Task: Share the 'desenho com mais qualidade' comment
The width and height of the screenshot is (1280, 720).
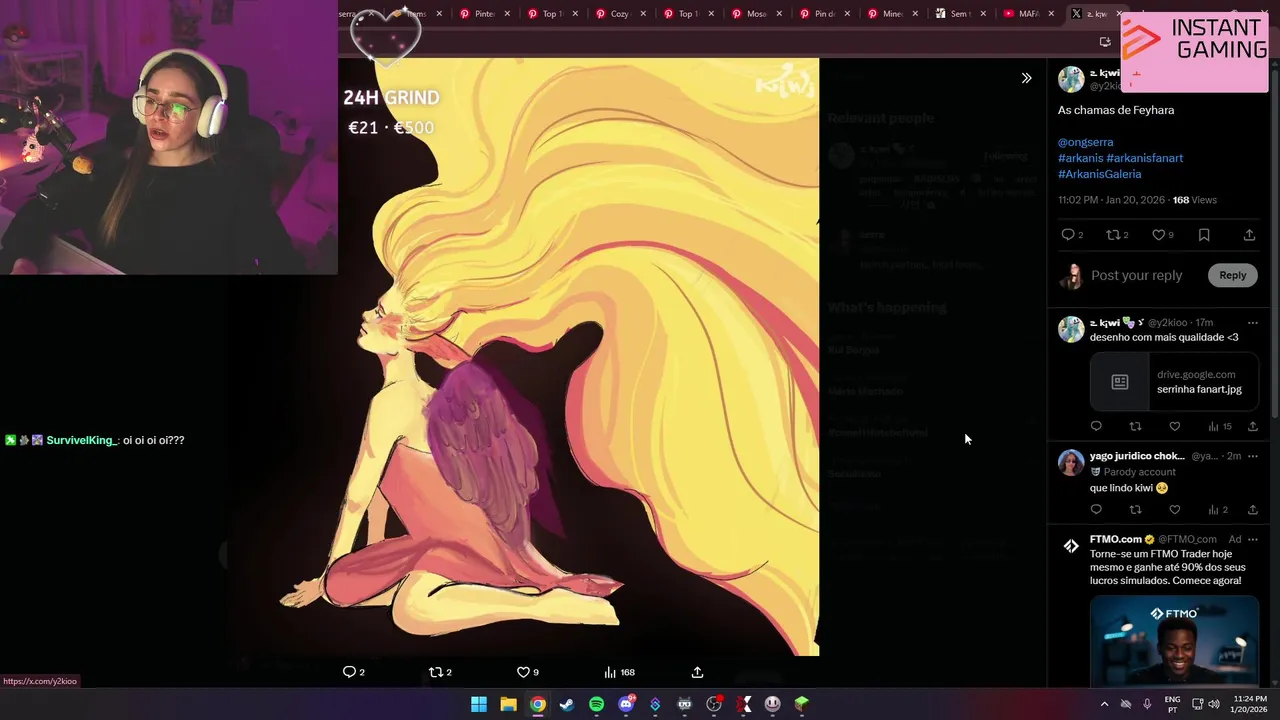Action: (1252, 426)
